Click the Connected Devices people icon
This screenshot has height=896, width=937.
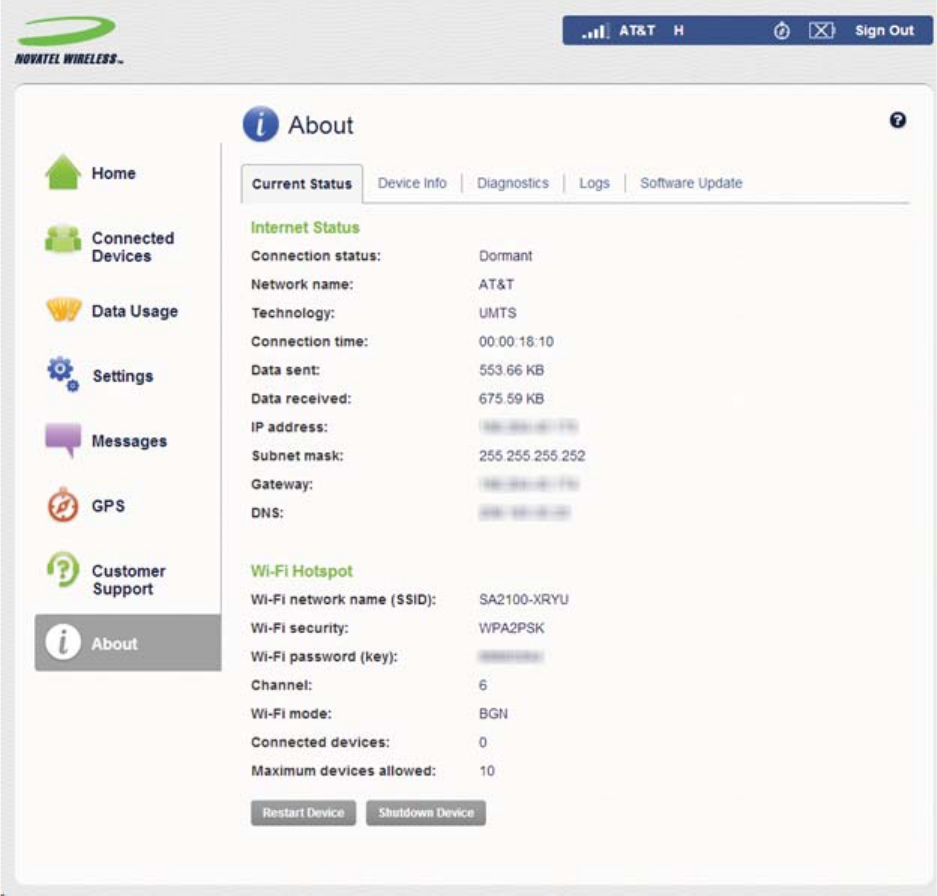click(63, 239)
